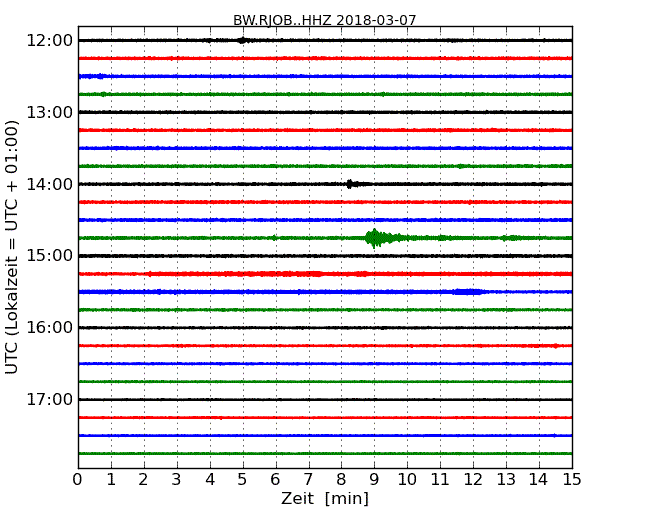Viewport: 650px width, 520px height.
Task: Click the x-axis tick label 3
Action: coord(177,479)
